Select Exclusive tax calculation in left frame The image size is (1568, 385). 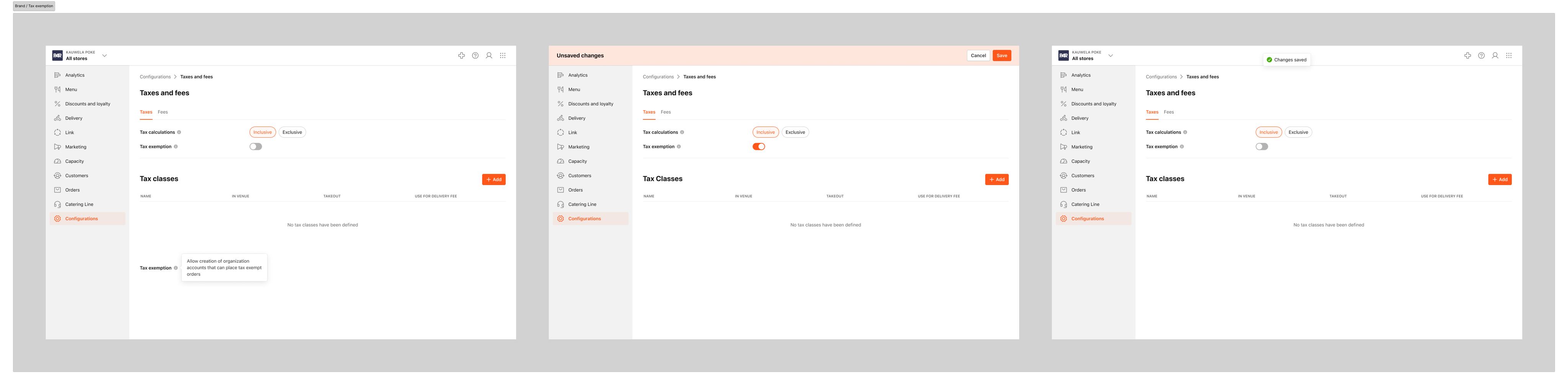[292, 132]
